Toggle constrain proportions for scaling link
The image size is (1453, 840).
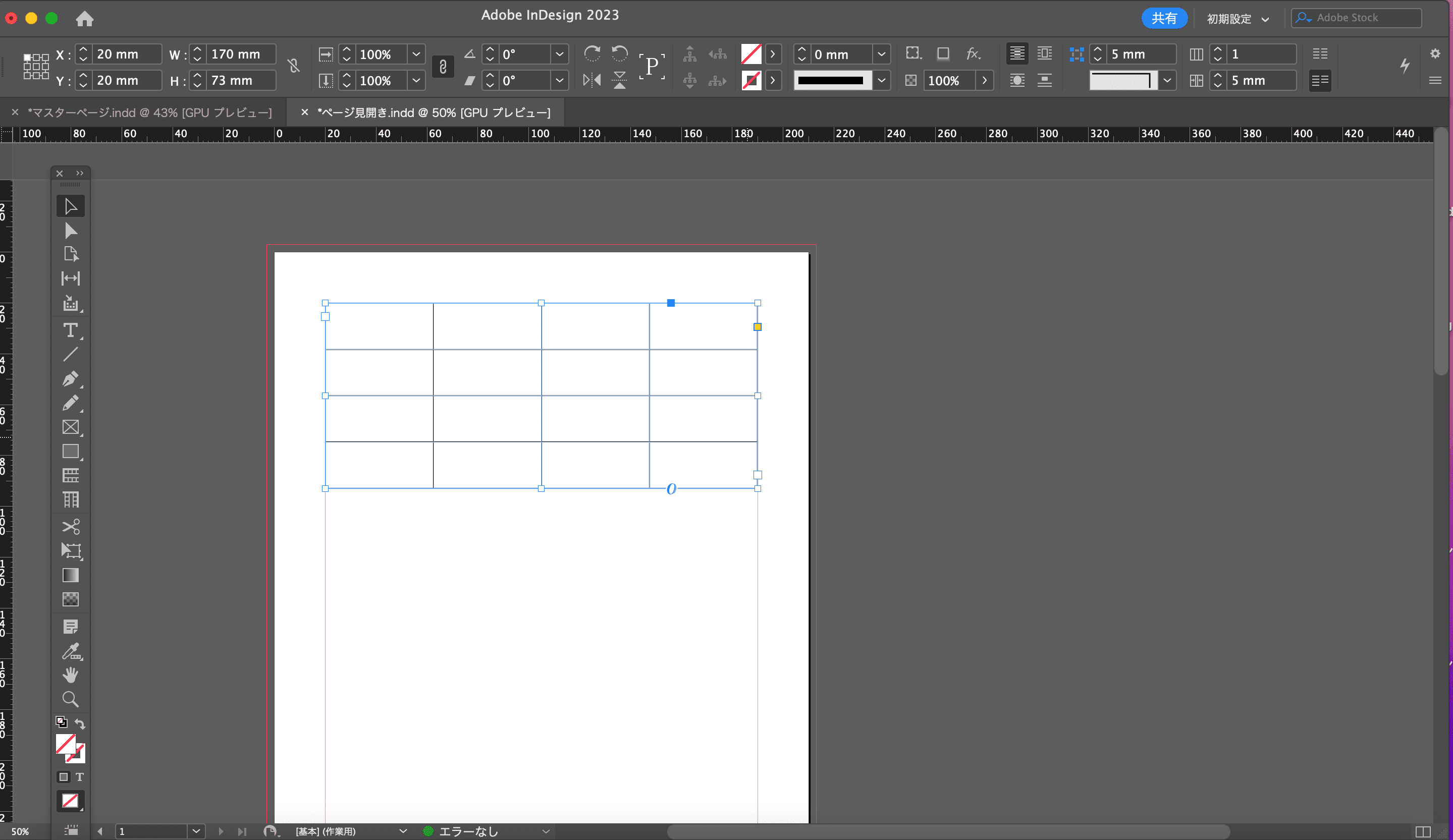click(x=442, y=66)
